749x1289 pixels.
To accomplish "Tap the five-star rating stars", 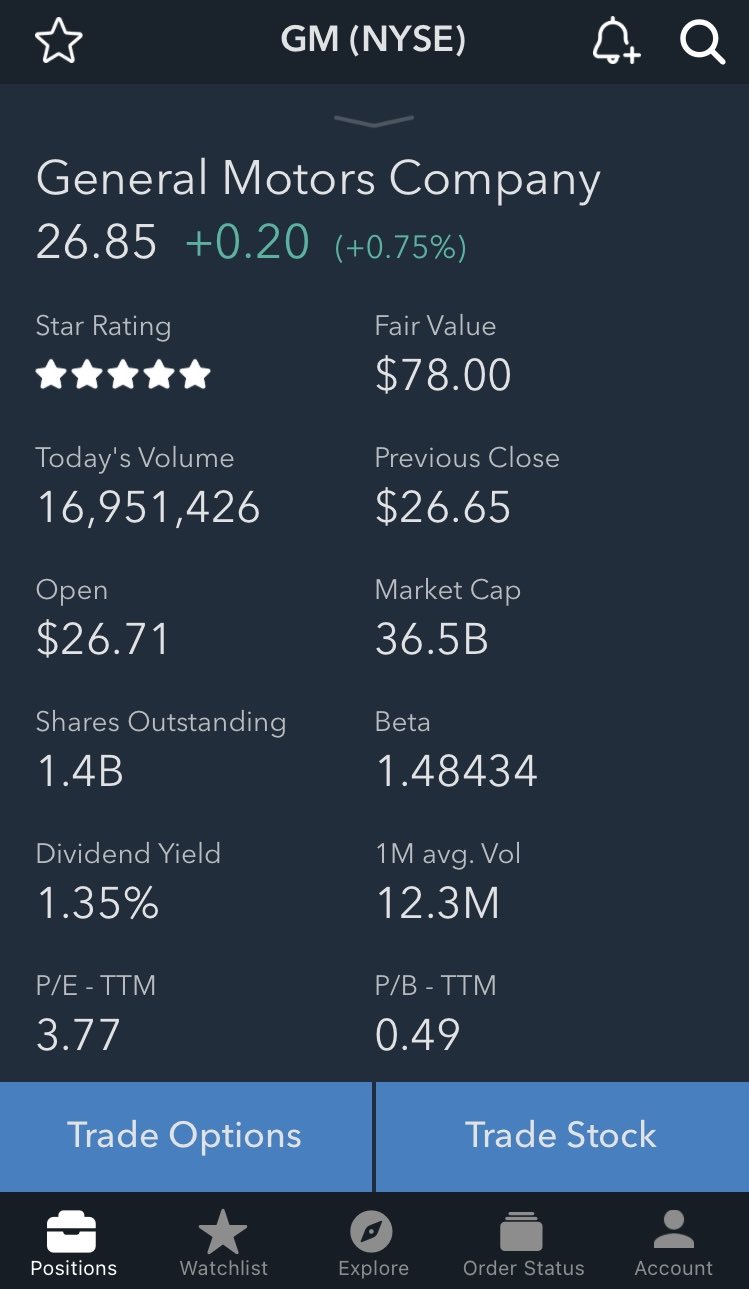I will [123, 375].
